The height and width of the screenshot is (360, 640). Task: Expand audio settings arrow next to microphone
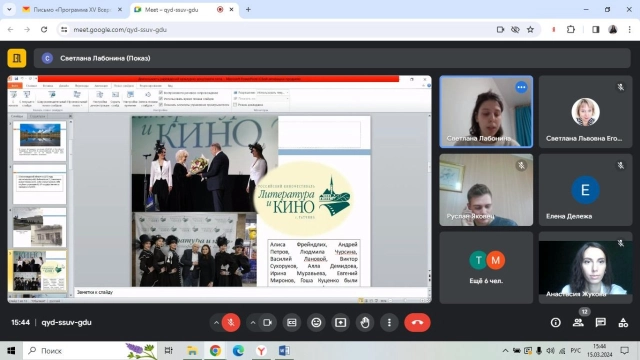(216, 322)
